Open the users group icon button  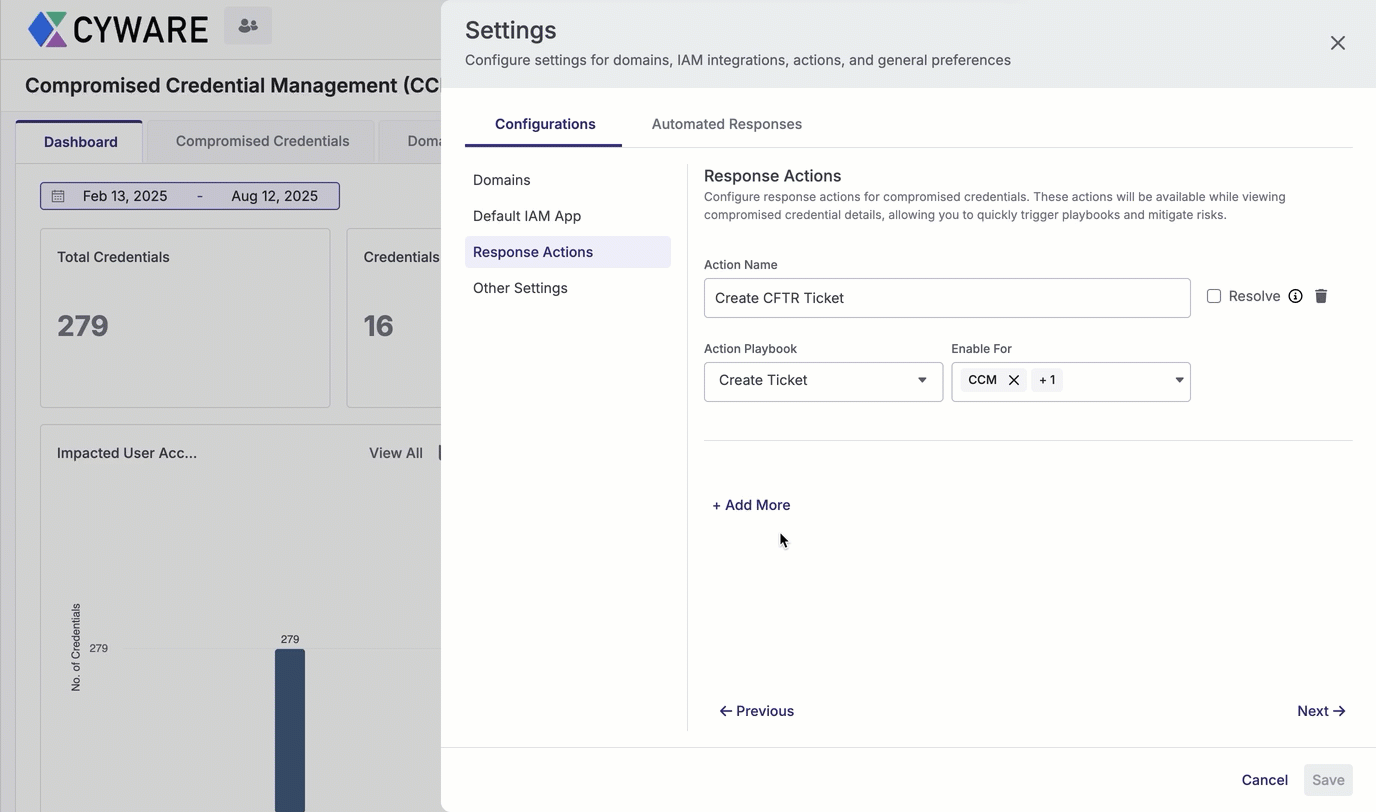[248, 26]
